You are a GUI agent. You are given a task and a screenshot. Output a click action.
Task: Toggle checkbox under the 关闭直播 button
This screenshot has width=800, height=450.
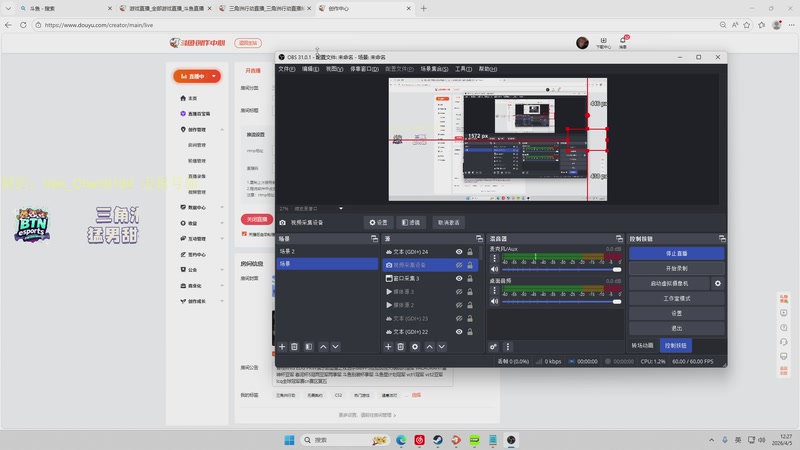244,234
